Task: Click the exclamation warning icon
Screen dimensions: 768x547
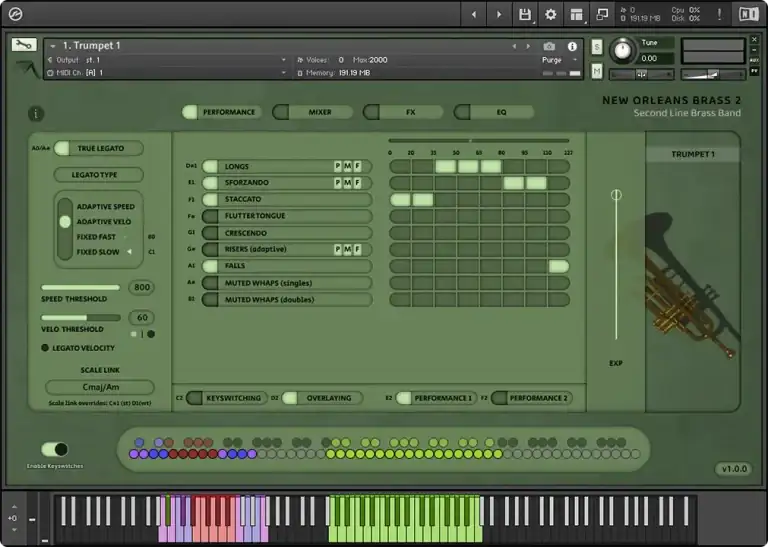Action: point(719,14)
